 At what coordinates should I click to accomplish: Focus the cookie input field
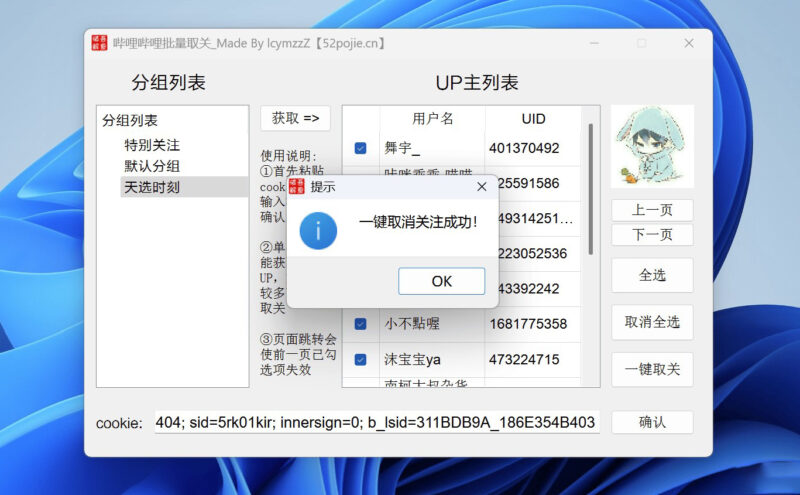click(376, 422)
